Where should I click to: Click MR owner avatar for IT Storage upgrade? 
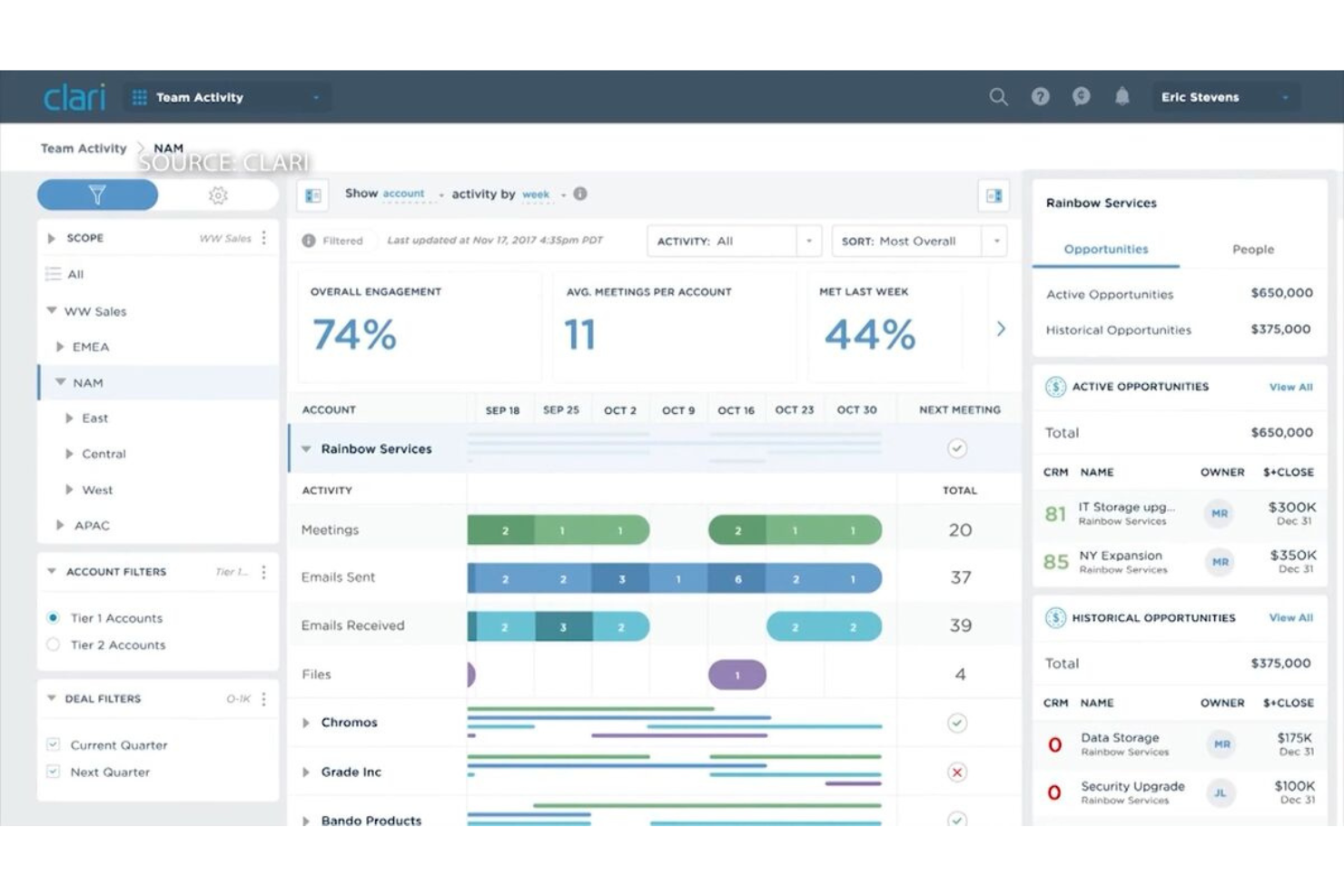pyautogui.click(x=1220, y=514)
